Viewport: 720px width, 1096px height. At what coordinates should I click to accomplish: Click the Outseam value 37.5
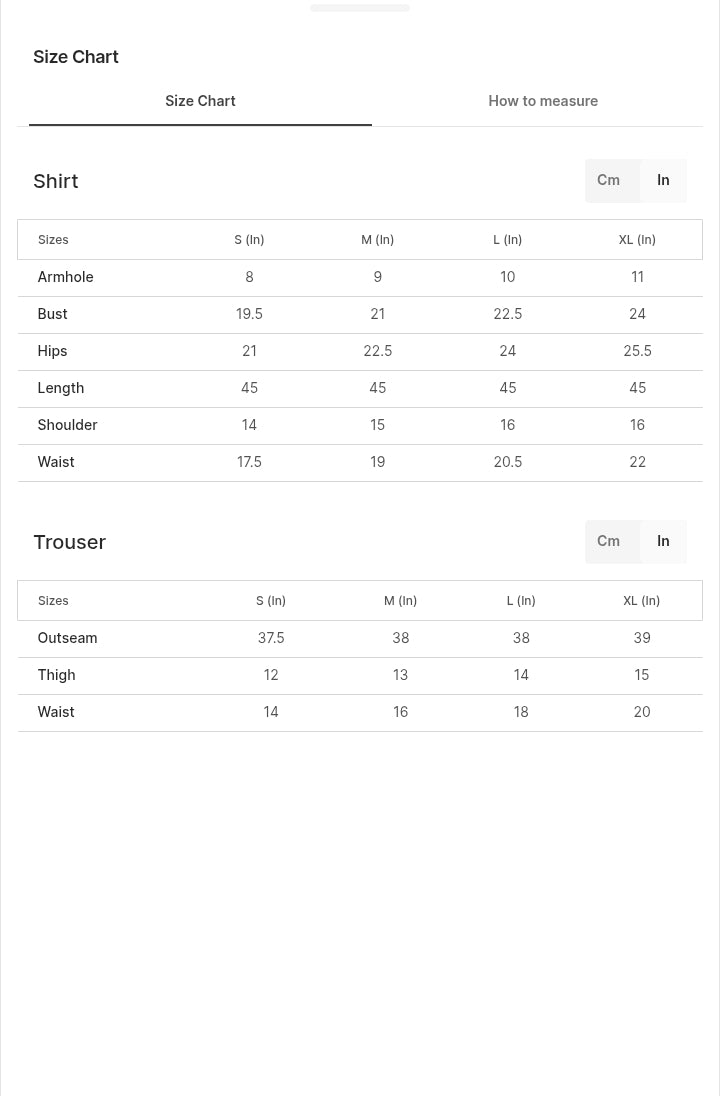(271, 638)
